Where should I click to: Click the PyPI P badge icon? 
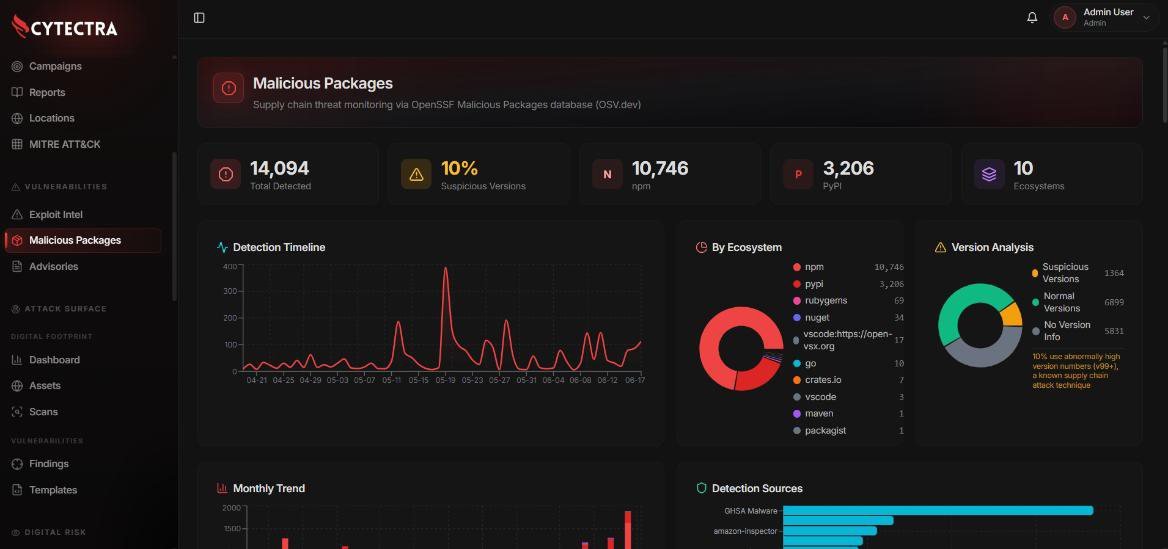tap(799, 174)
